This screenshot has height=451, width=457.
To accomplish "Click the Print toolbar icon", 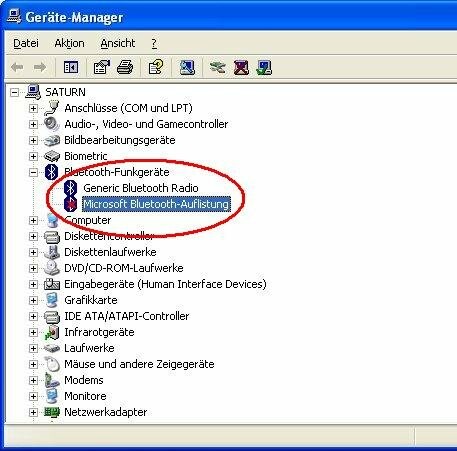I will point(125,67).
